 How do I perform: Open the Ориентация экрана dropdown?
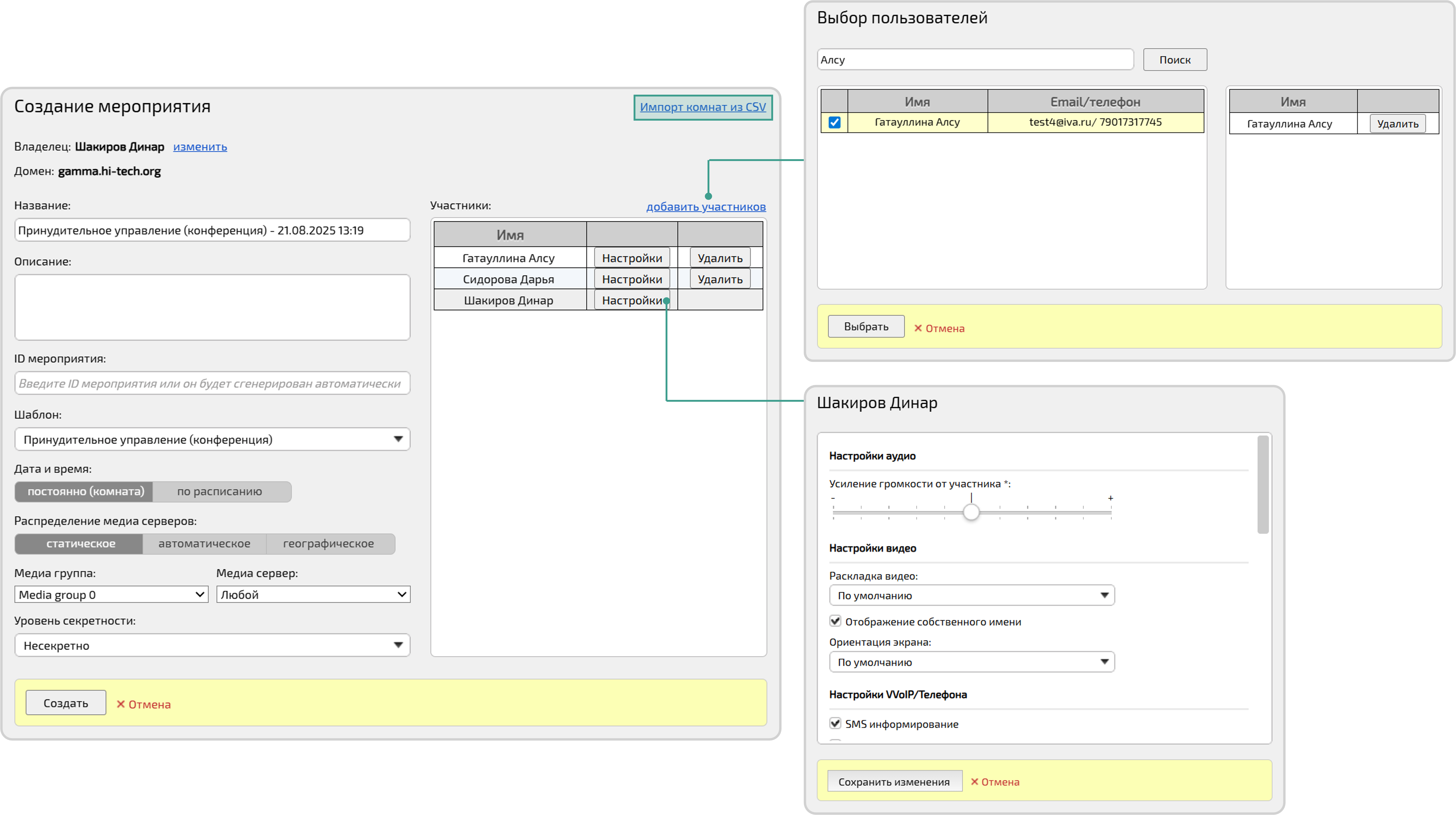tap(971, 662)
